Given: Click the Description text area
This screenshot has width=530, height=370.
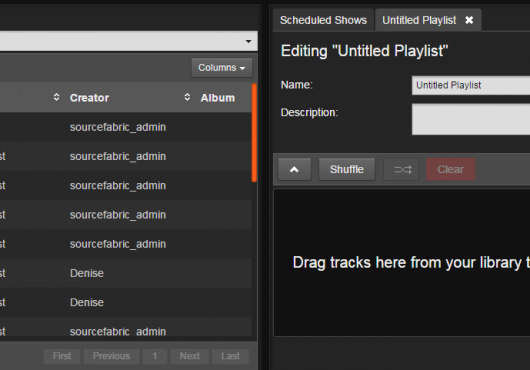Looking at the screenshot, I should (471, 119).
